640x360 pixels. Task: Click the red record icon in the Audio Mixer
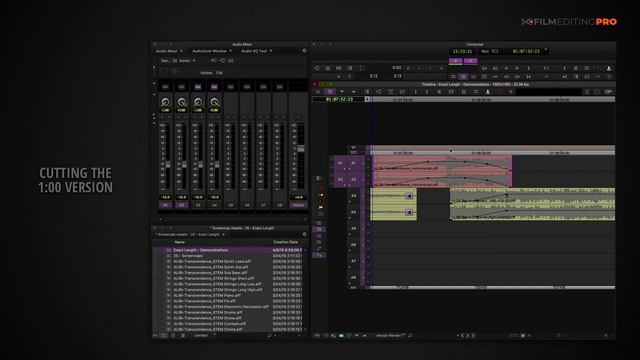point(164,72)
